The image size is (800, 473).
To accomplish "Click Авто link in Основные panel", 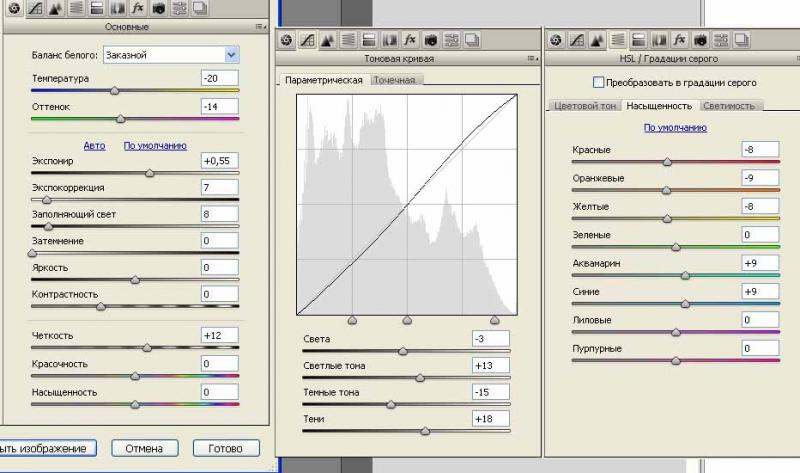I will click(x=94, y=145).
